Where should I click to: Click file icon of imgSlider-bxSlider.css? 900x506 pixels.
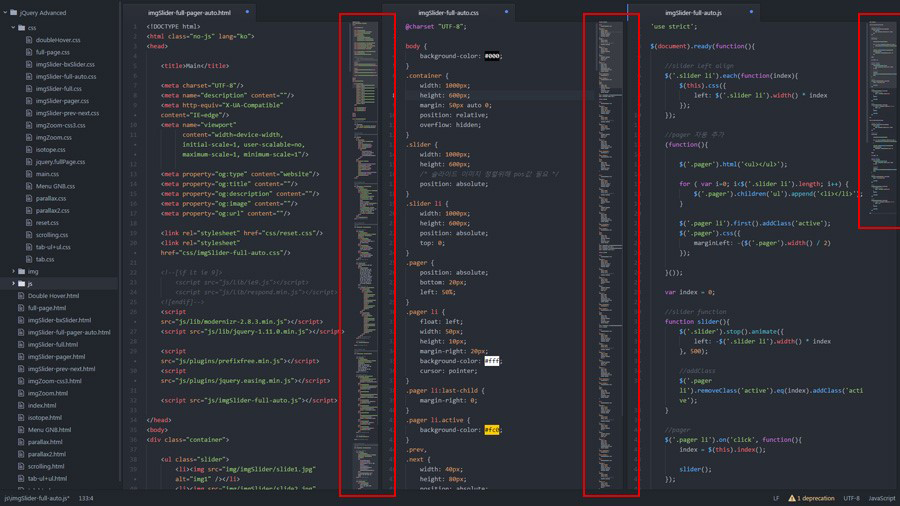(x=29, y=64)
